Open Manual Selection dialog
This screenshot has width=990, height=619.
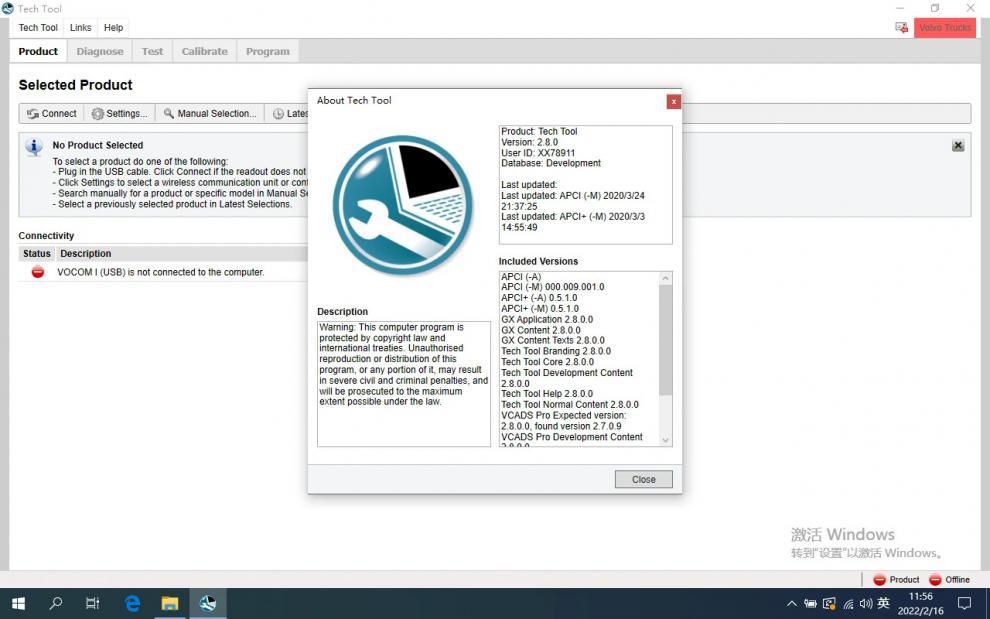click(x=210, y=114)
